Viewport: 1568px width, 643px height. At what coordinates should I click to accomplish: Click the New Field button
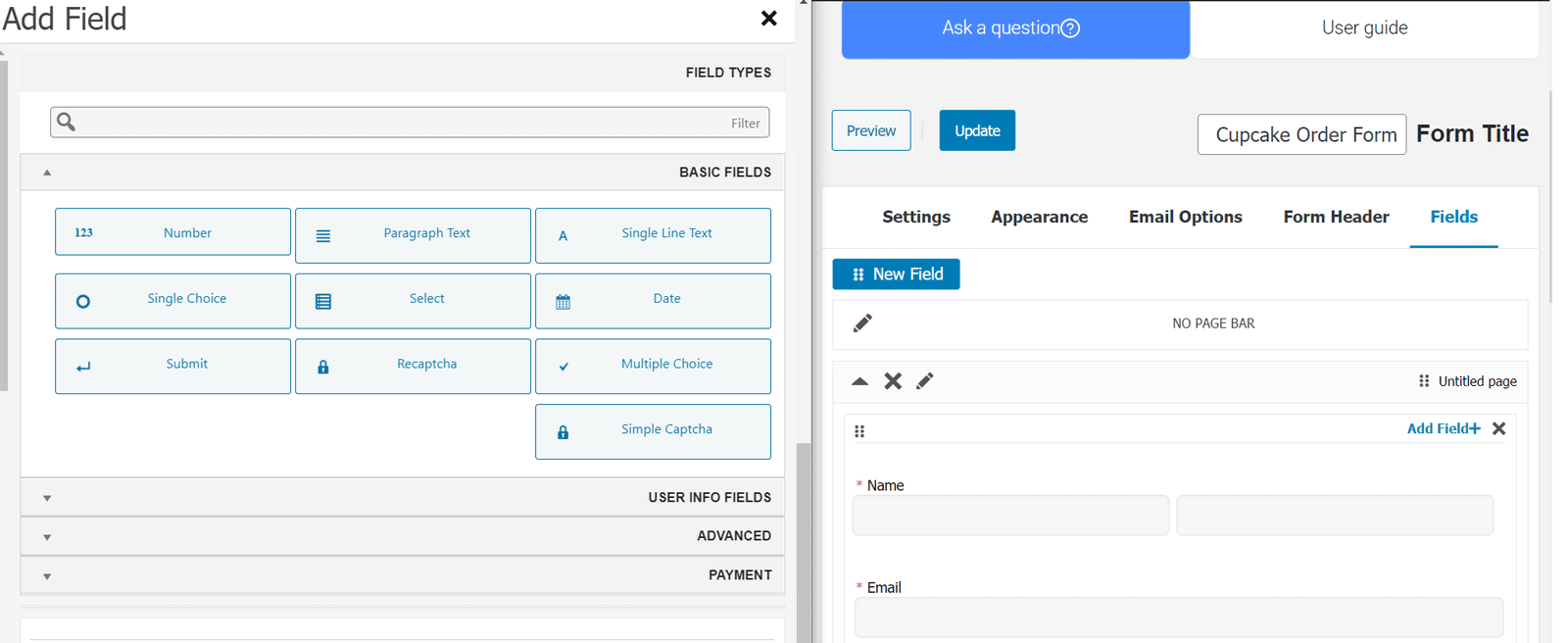tap(896, 274)
